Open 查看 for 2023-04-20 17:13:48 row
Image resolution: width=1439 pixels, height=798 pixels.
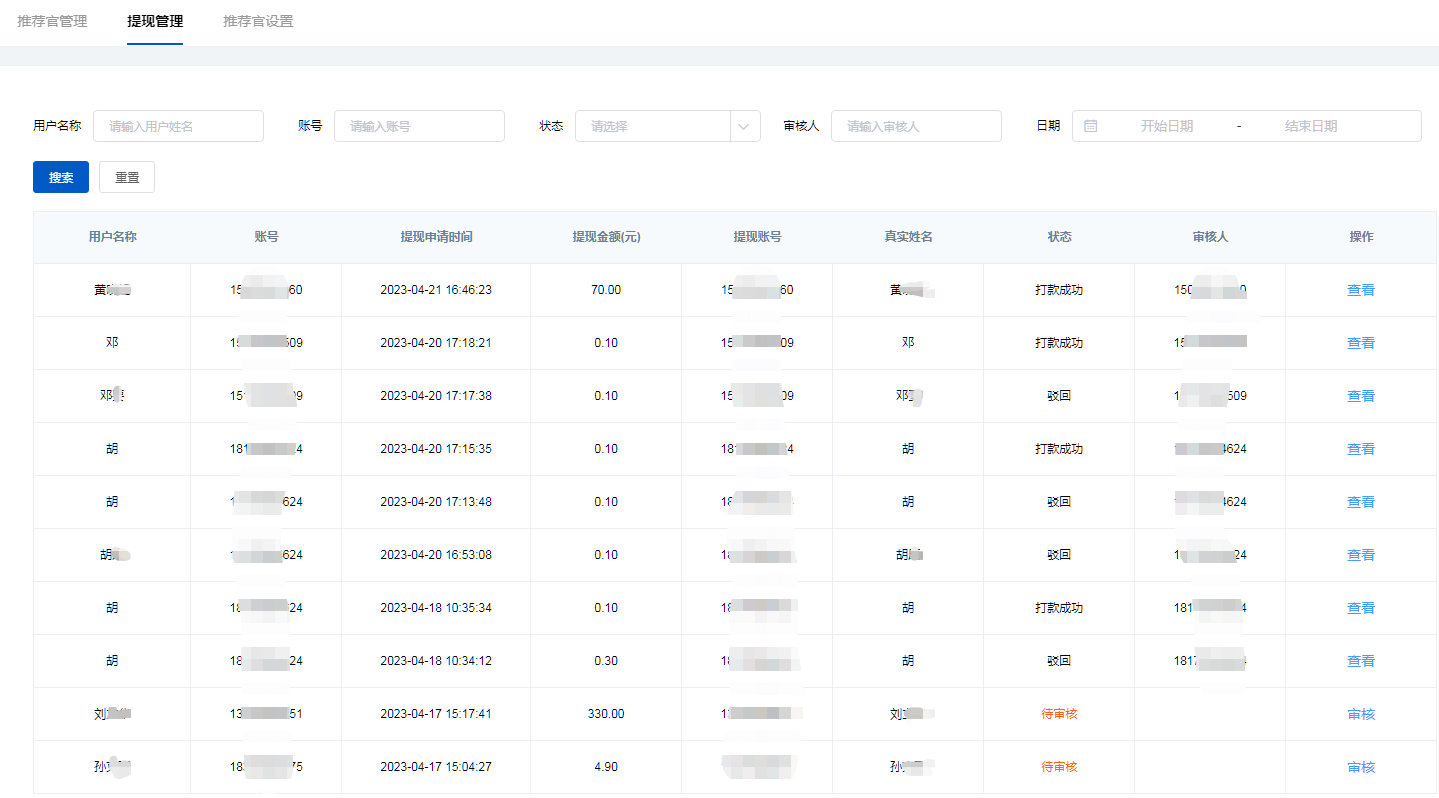coord(1361,502)
